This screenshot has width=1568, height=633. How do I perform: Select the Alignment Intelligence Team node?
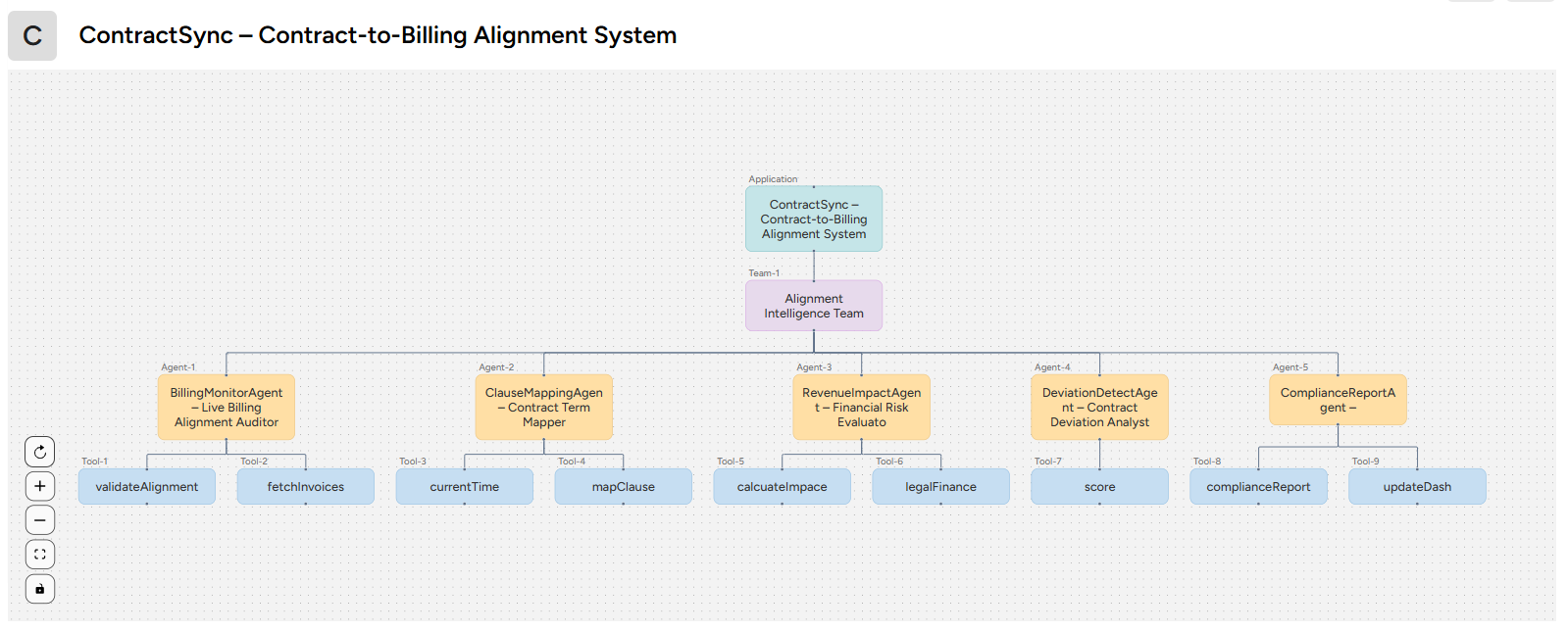click(x=813, y=306)
